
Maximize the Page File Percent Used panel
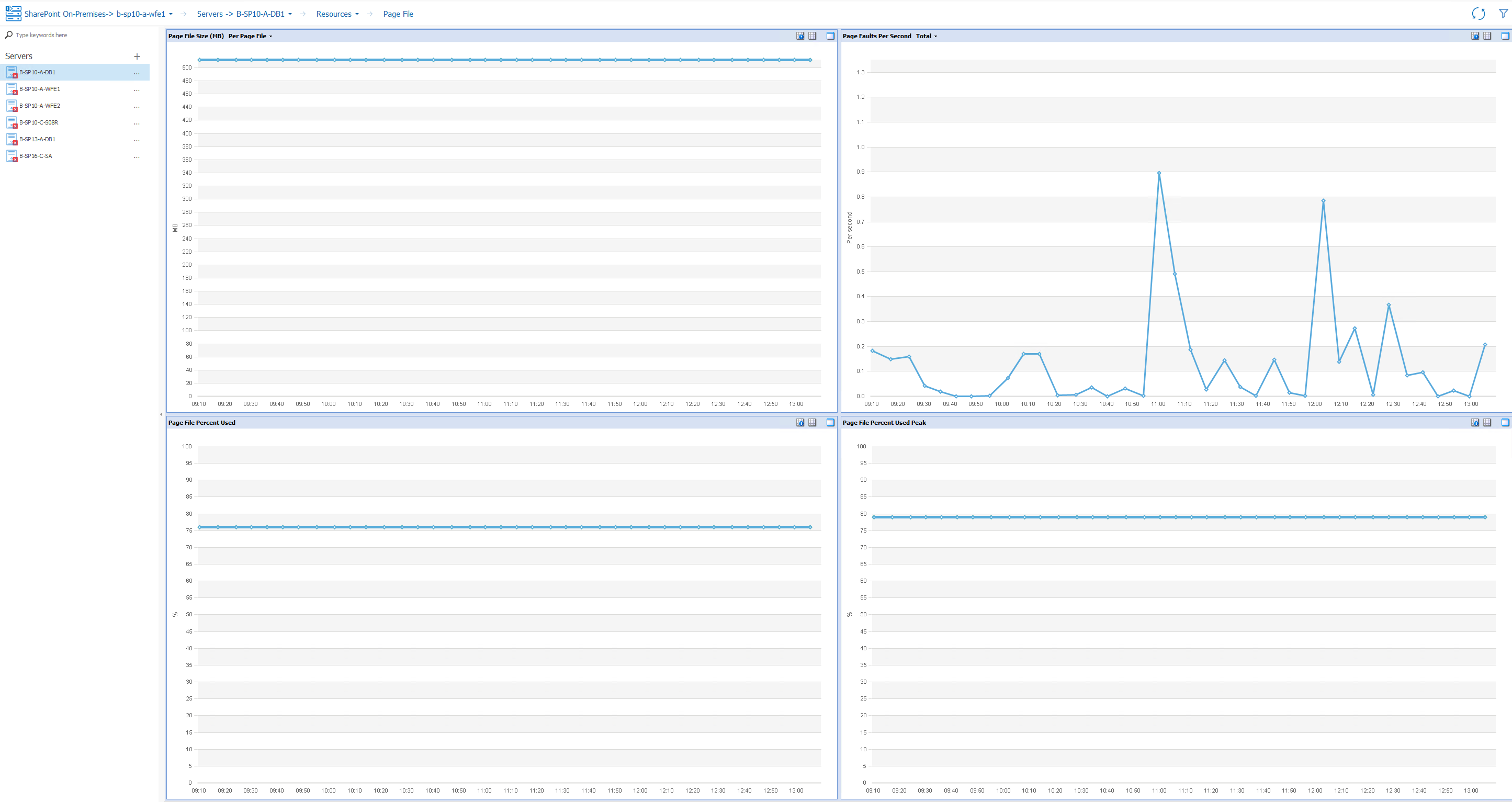coord(830,422)
